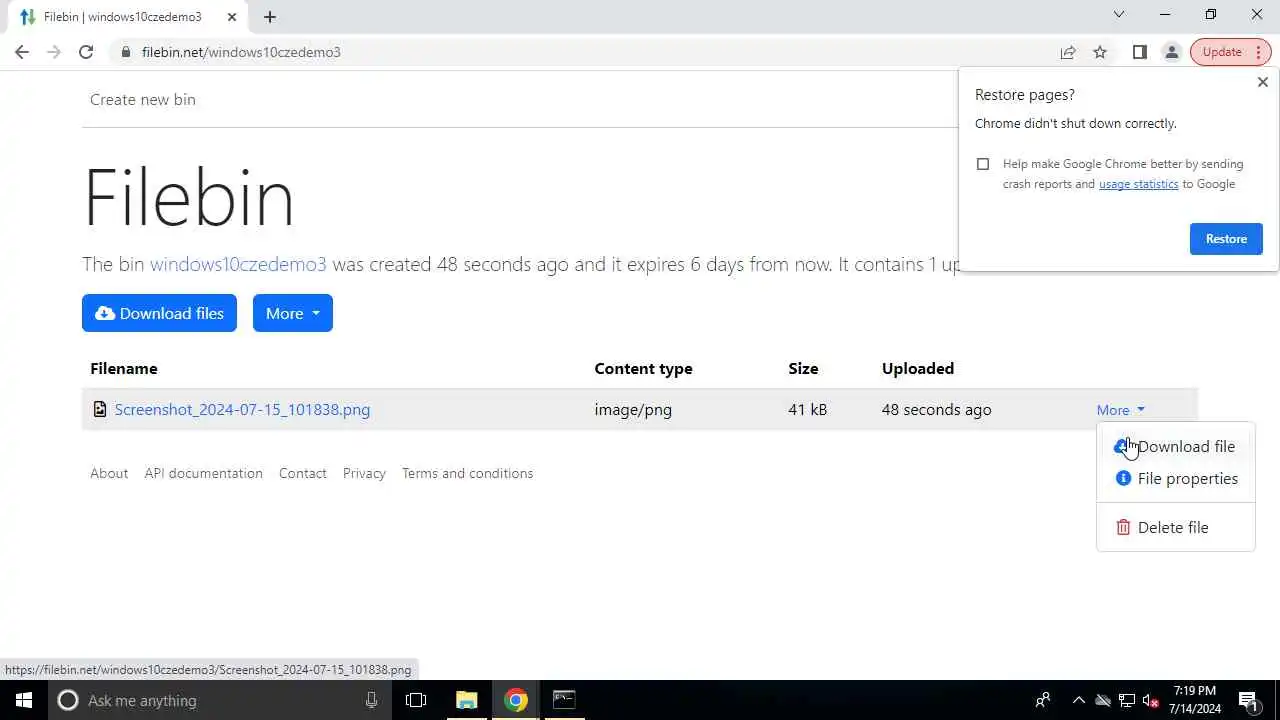
Task: Click the People icon in system tray
Action: (x=1043, y=700)
